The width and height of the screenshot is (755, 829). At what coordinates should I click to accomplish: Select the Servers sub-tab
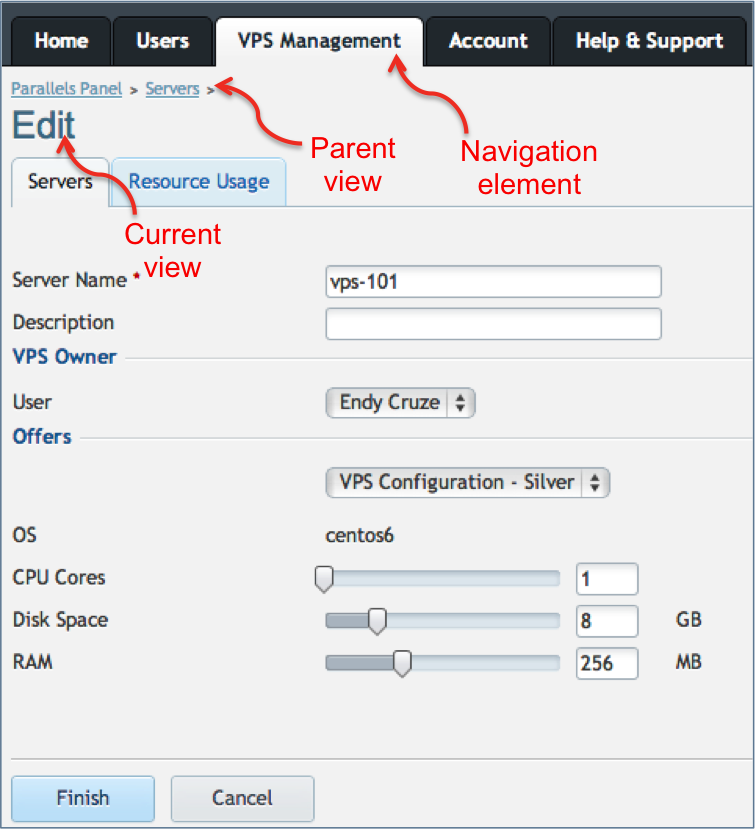60,181
